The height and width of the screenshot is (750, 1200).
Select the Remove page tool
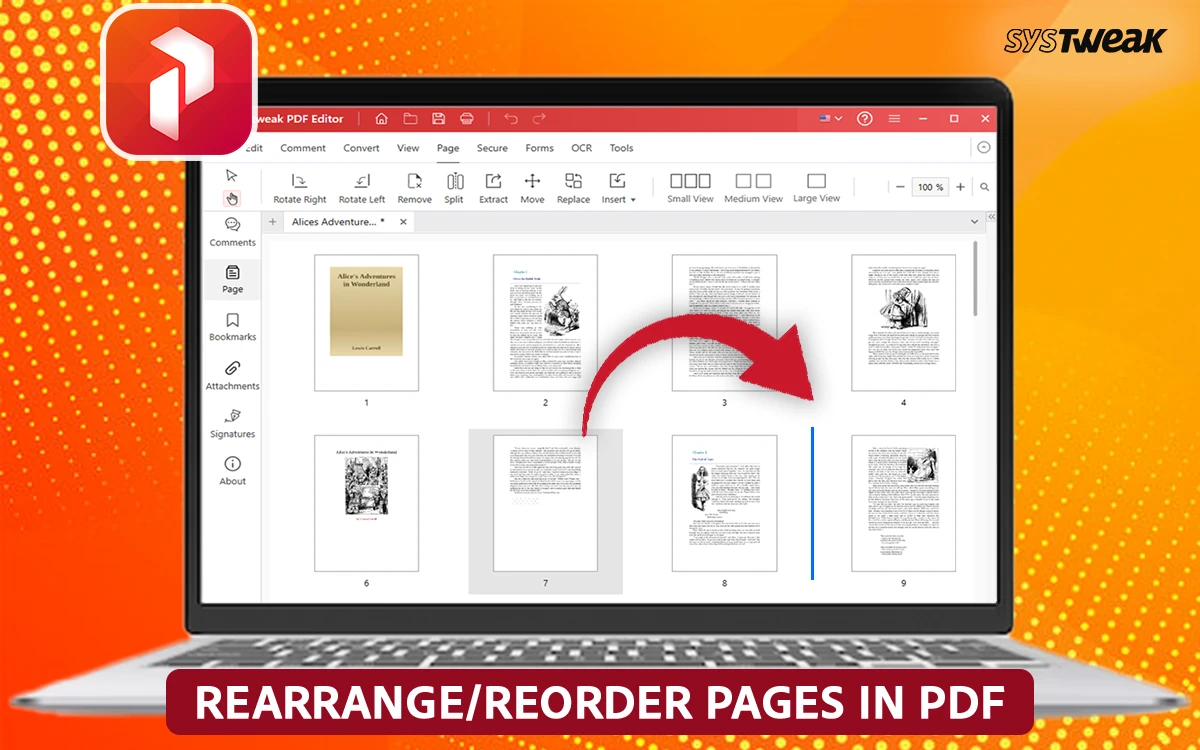tap(414, 187)
